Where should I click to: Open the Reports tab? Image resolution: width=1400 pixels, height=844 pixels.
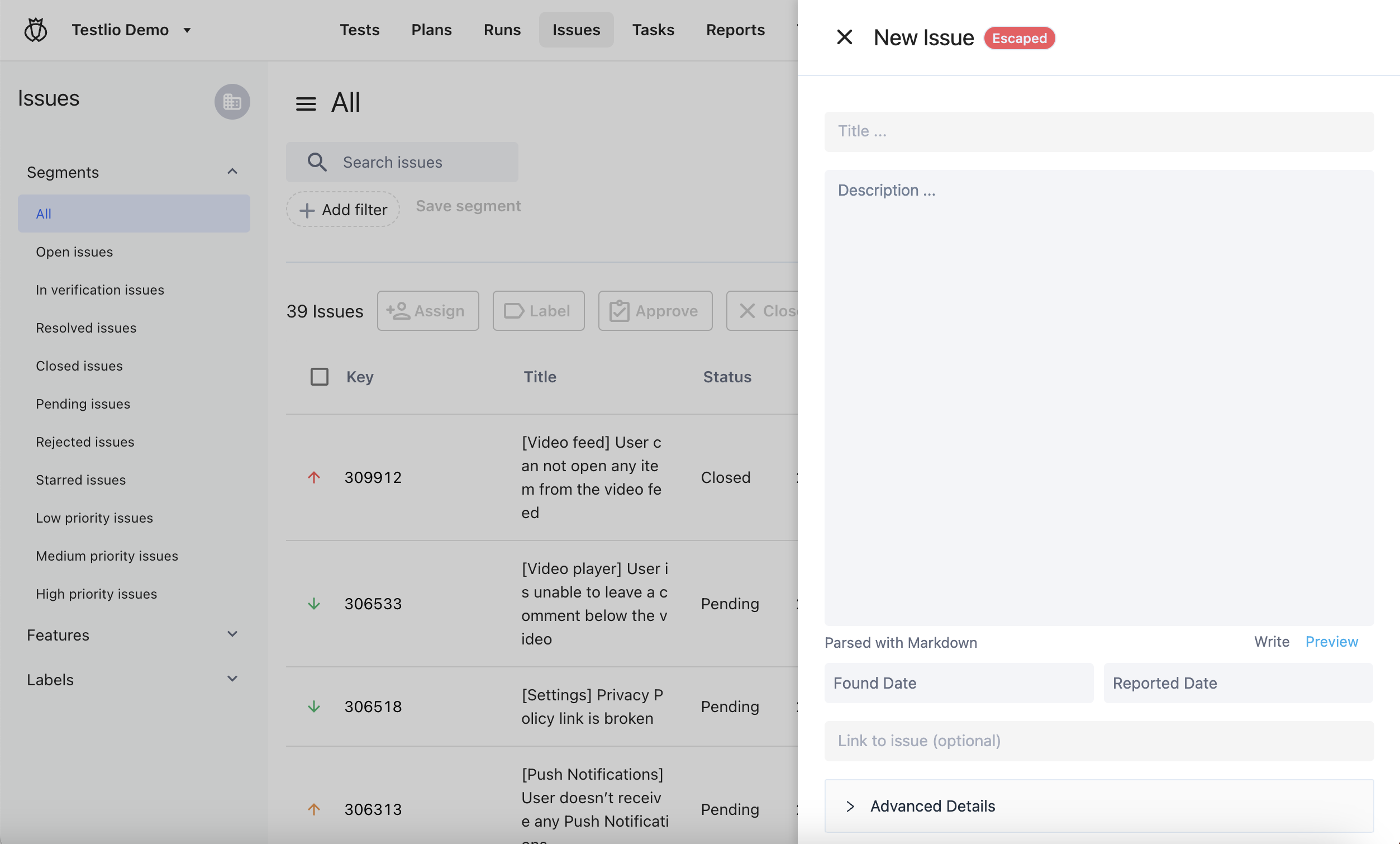pos(735,30)
